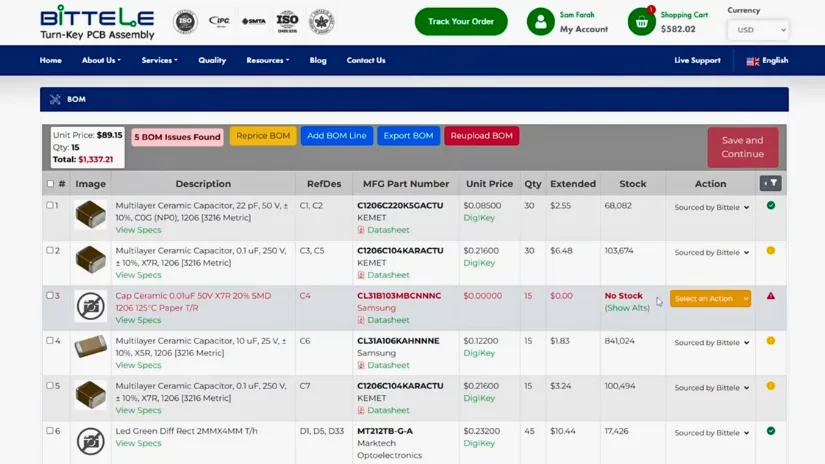Screen dimensions: 825x464
Task: Open Action dropdown for row 1
Action: pyautogui.click(x=711, y=207)
